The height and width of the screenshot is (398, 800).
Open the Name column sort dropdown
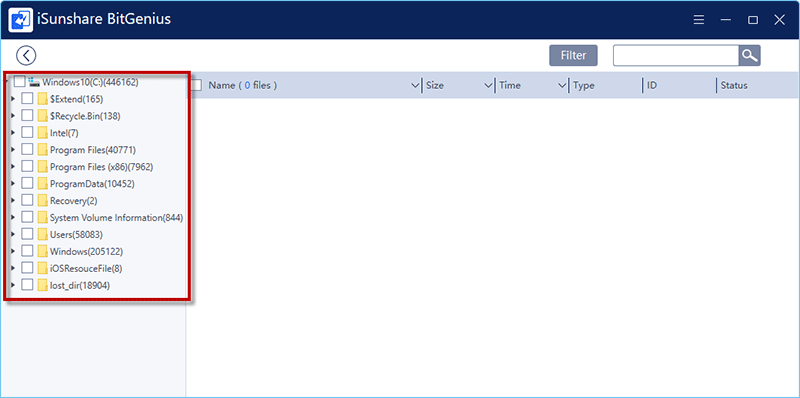(415, 85)
